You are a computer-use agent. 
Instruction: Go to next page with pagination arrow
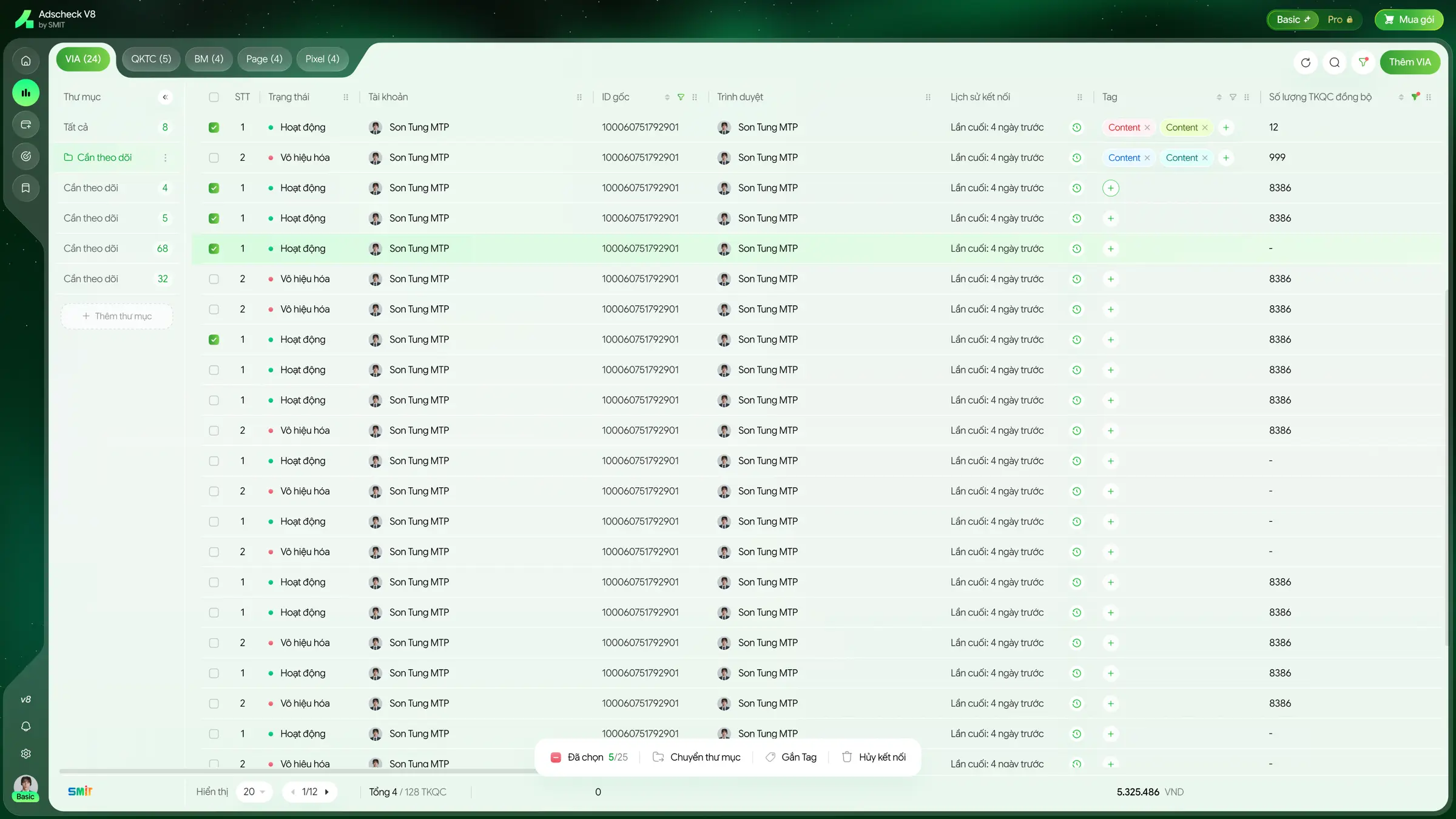coord(326,792)
